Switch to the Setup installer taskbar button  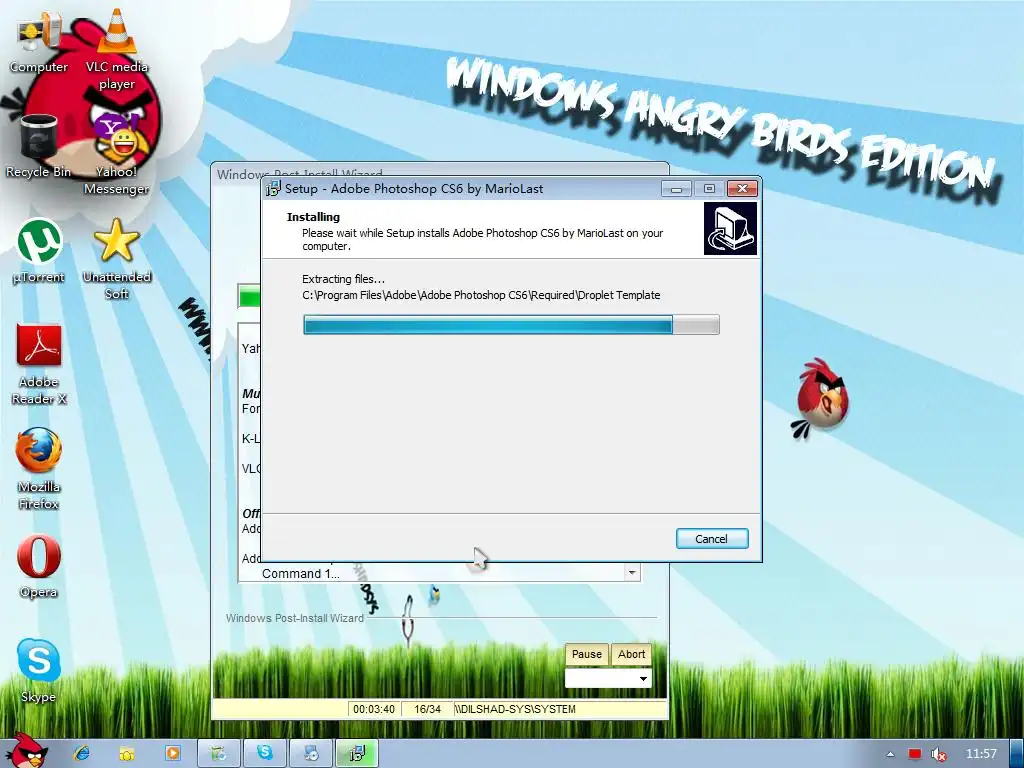click(x=357, y=753)
